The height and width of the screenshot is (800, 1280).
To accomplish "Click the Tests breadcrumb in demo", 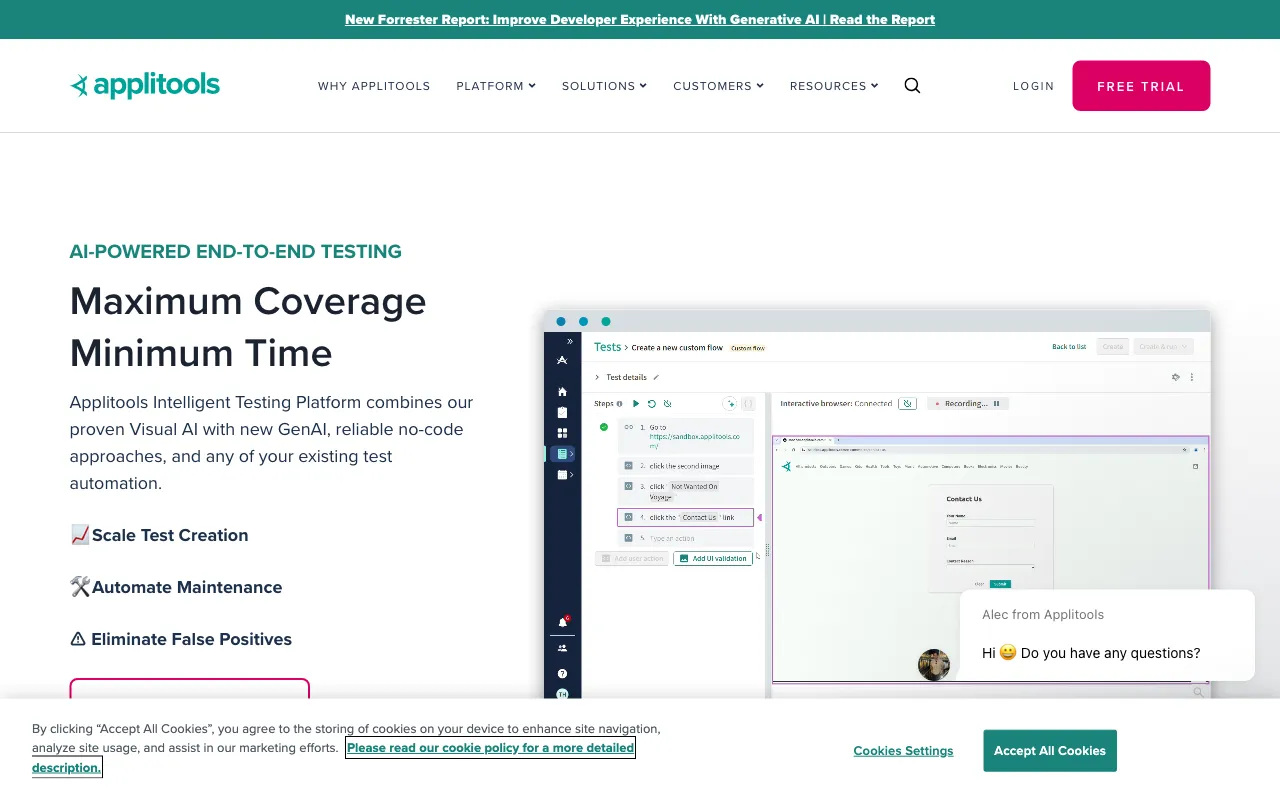I will click(x=607, y=347).
